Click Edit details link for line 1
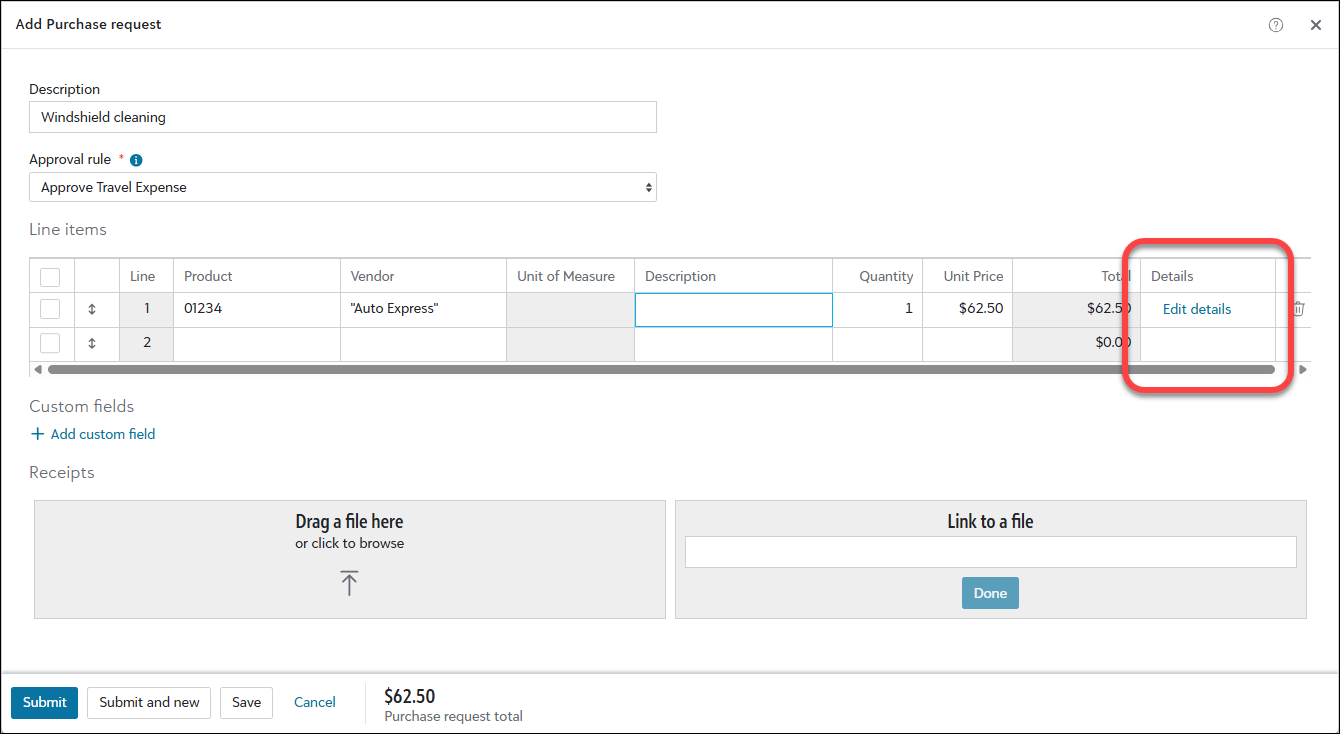Screen dimensions: 1340x734 [x=1196, y=309]
